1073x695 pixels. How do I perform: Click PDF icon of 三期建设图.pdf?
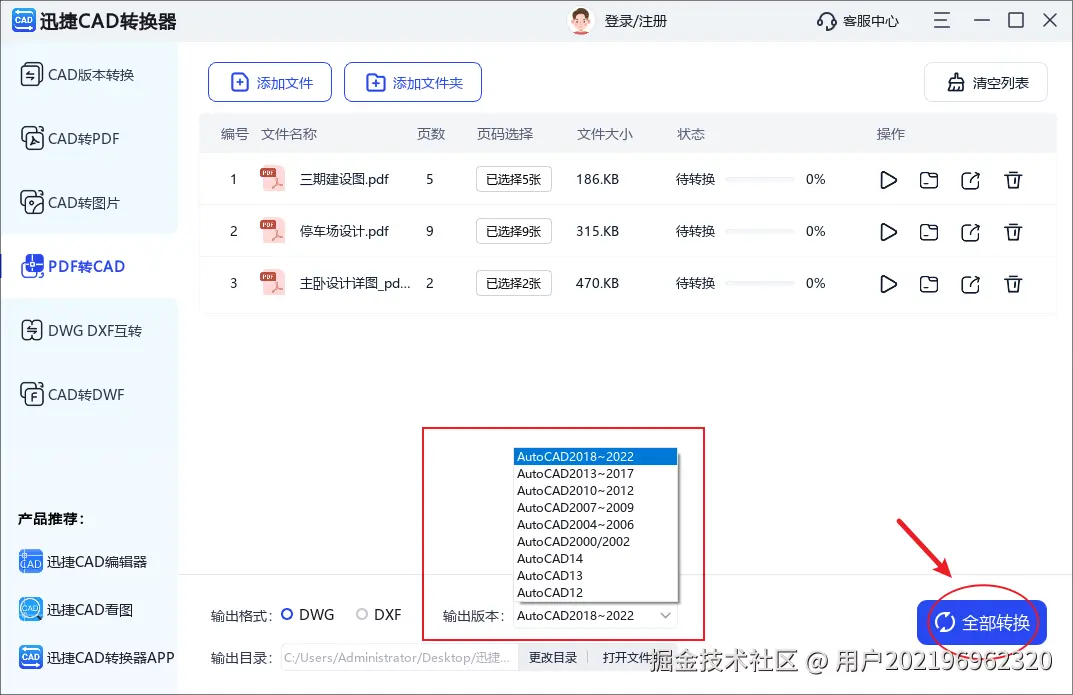click(x=272, y=179)
